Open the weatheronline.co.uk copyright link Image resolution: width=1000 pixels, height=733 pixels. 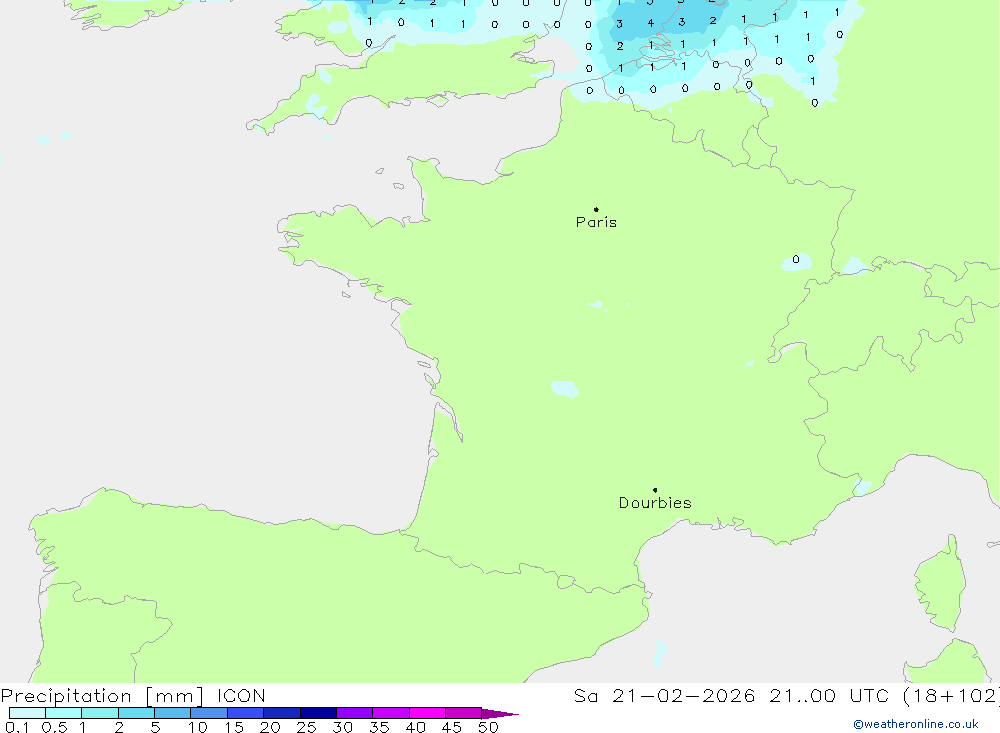pos(915,724)
